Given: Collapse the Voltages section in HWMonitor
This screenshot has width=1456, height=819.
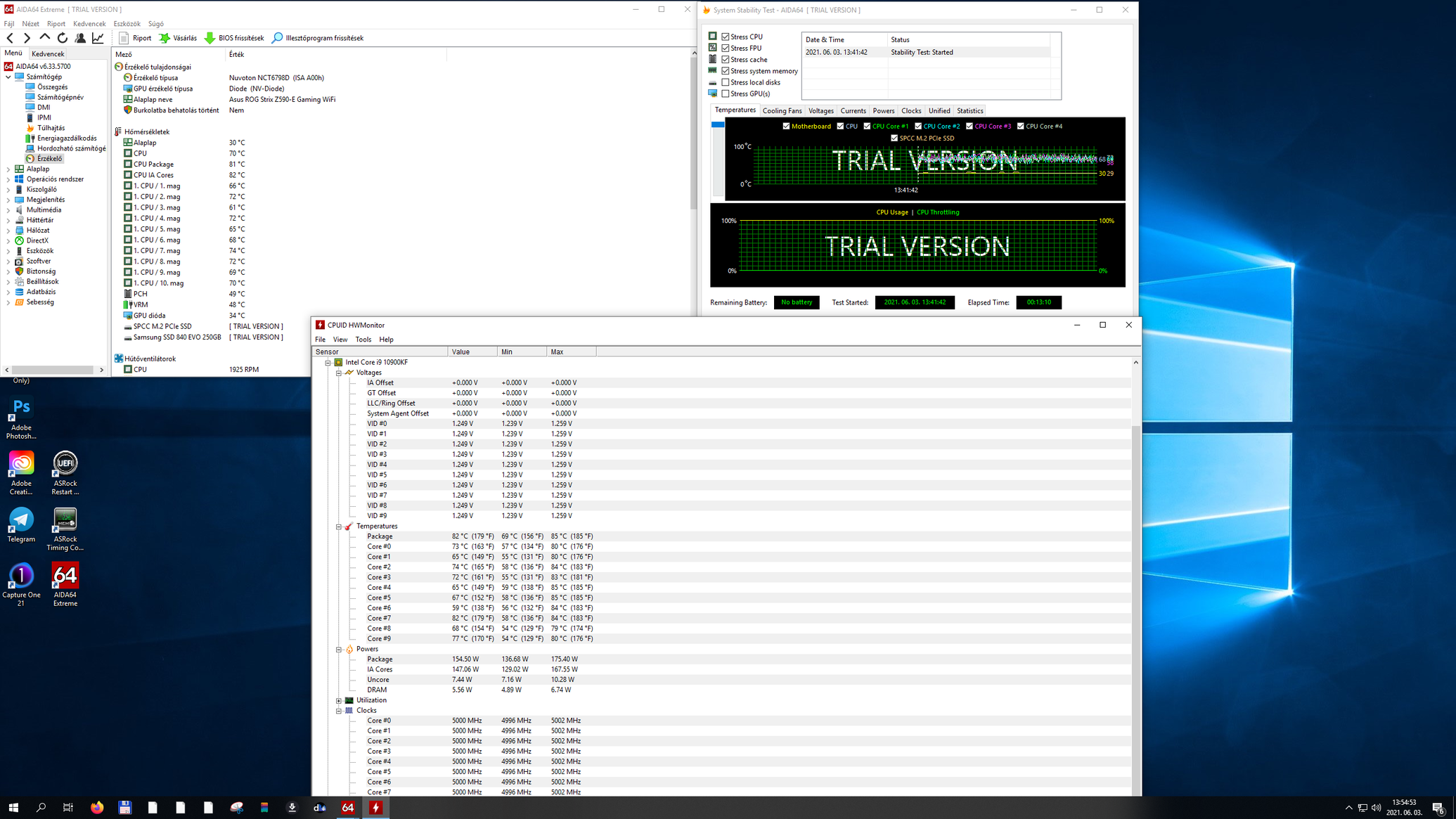Looking at the screenshot, I should (338, 373).
